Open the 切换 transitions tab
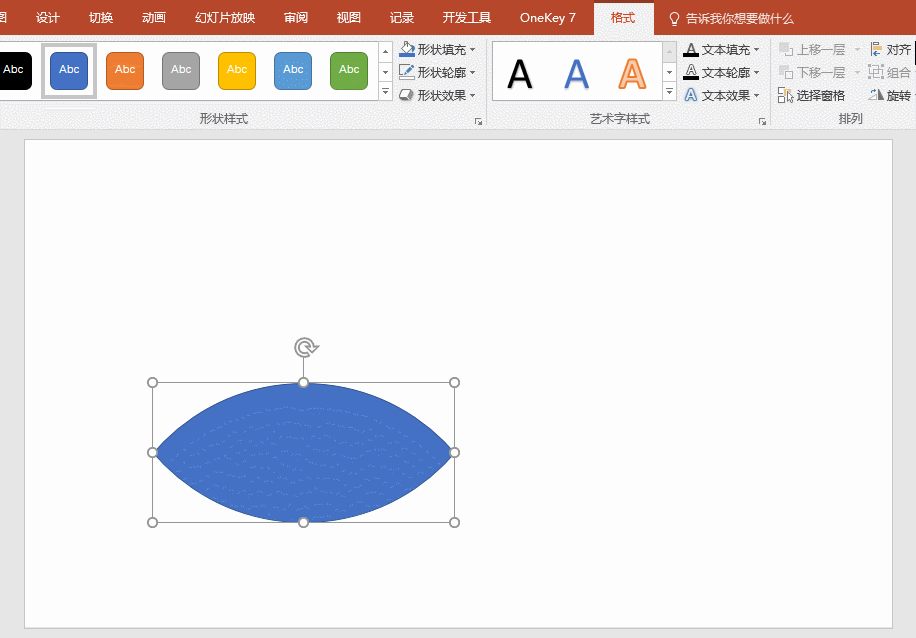 [x=101, y=18]
